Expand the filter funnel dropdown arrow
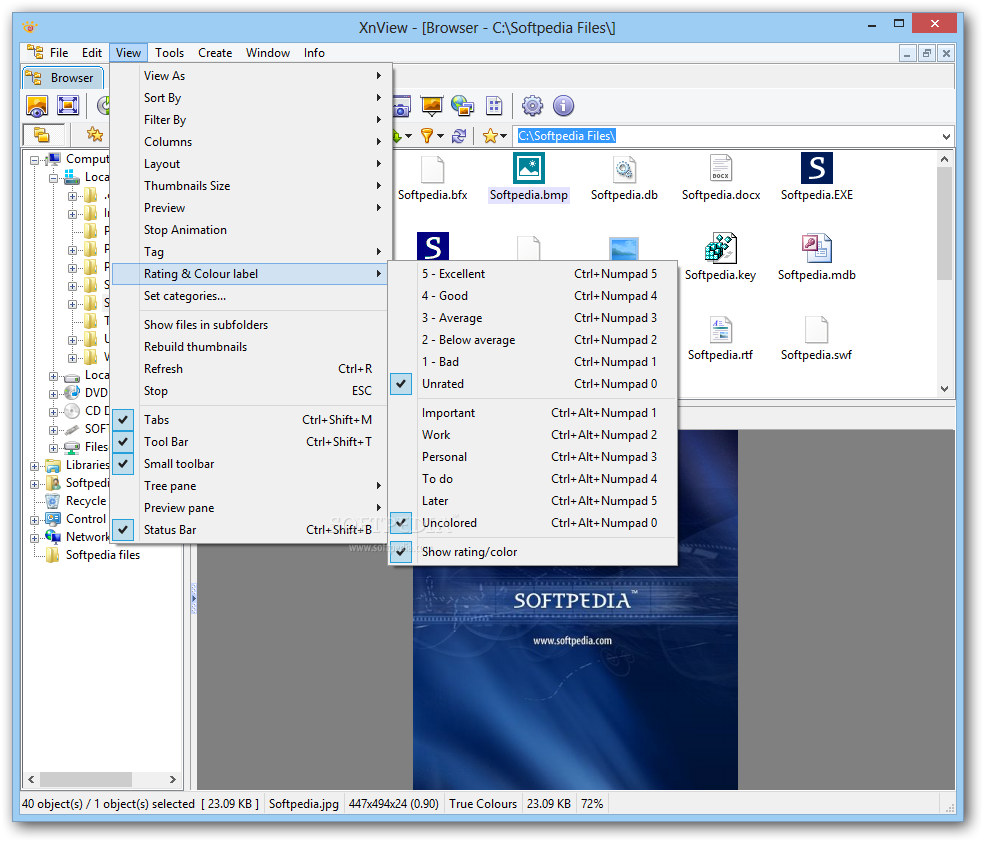This screenshot has height=842, width=984. coord(441,136)
